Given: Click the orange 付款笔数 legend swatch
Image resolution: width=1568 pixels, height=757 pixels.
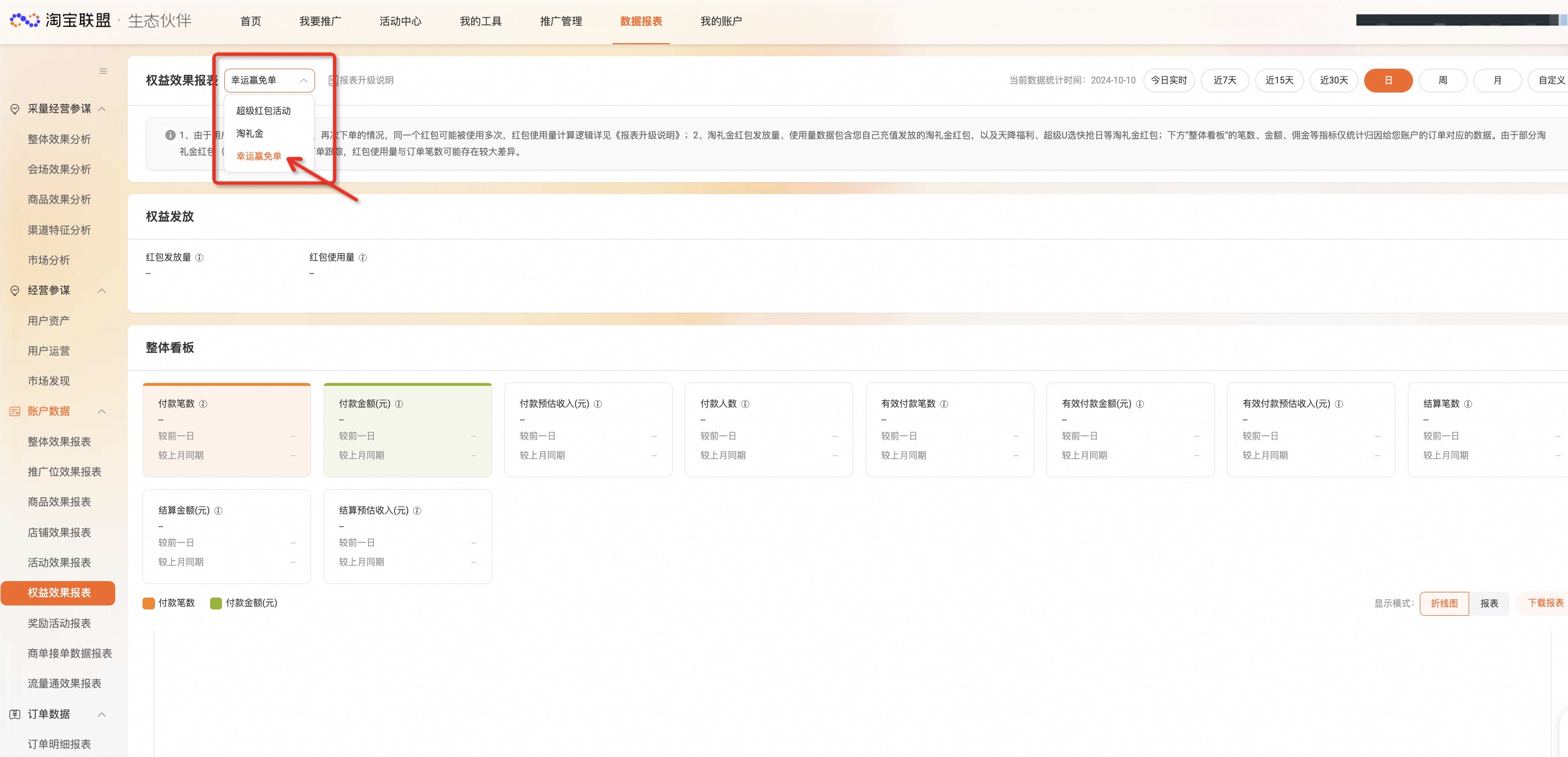Looking at the screenshot, I should coord(149,603).
